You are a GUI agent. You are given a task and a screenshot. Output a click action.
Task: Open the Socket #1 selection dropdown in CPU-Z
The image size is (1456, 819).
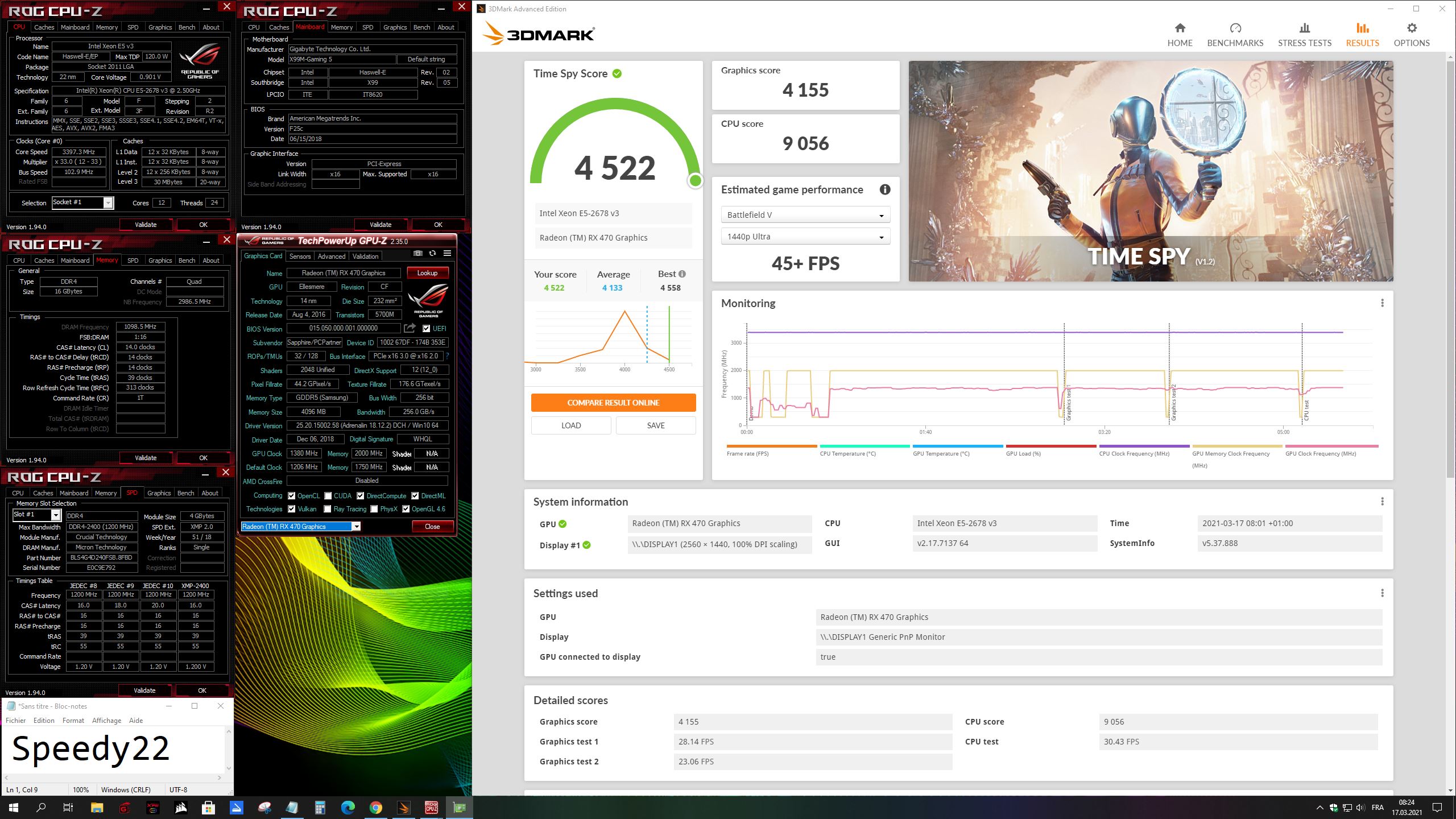[x=83, y=202]
